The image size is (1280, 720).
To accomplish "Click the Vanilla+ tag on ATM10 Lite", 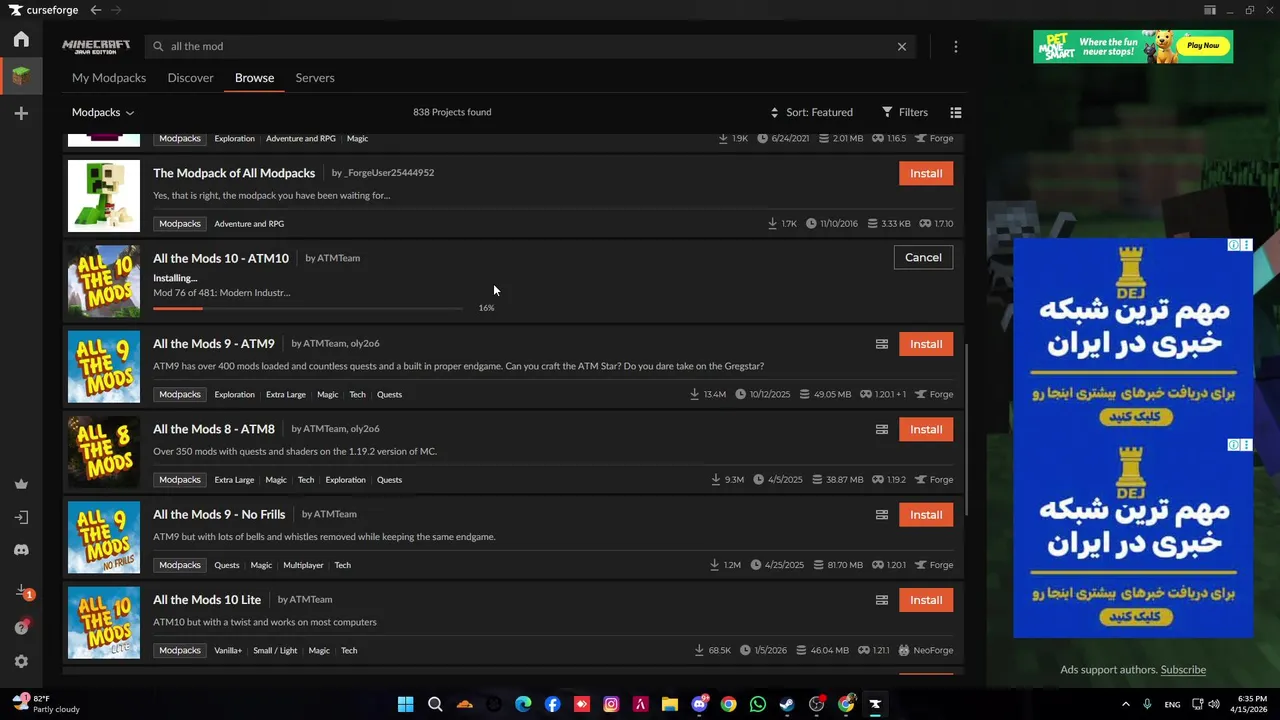I will click(228, 650).
